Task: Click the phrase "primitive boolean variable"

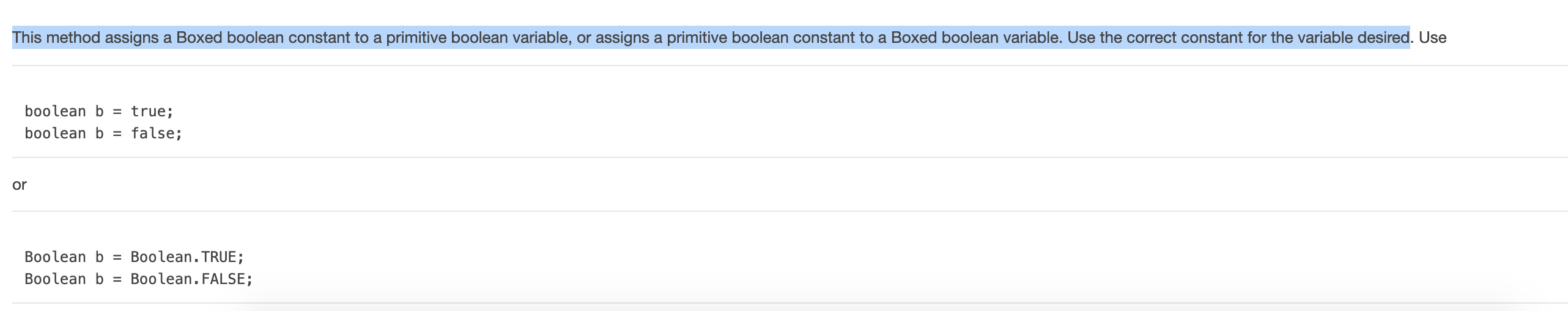Action: 478,38
